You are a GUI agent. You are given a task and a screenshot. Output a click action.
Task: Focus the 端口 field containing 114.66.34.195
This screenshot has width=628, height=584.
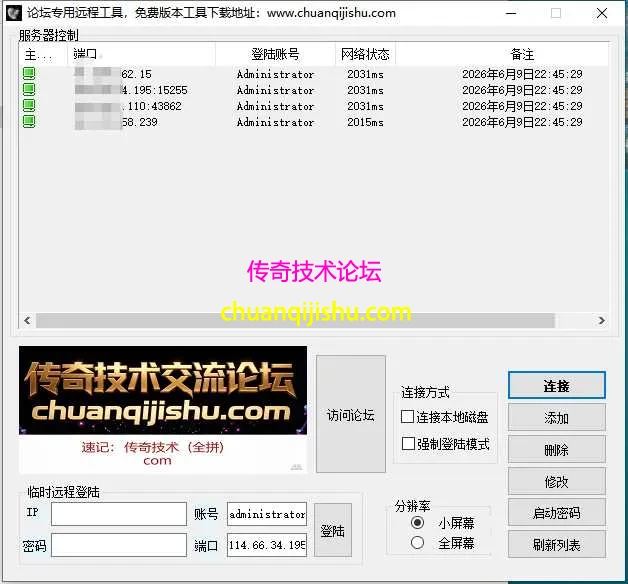click(267, 545)
